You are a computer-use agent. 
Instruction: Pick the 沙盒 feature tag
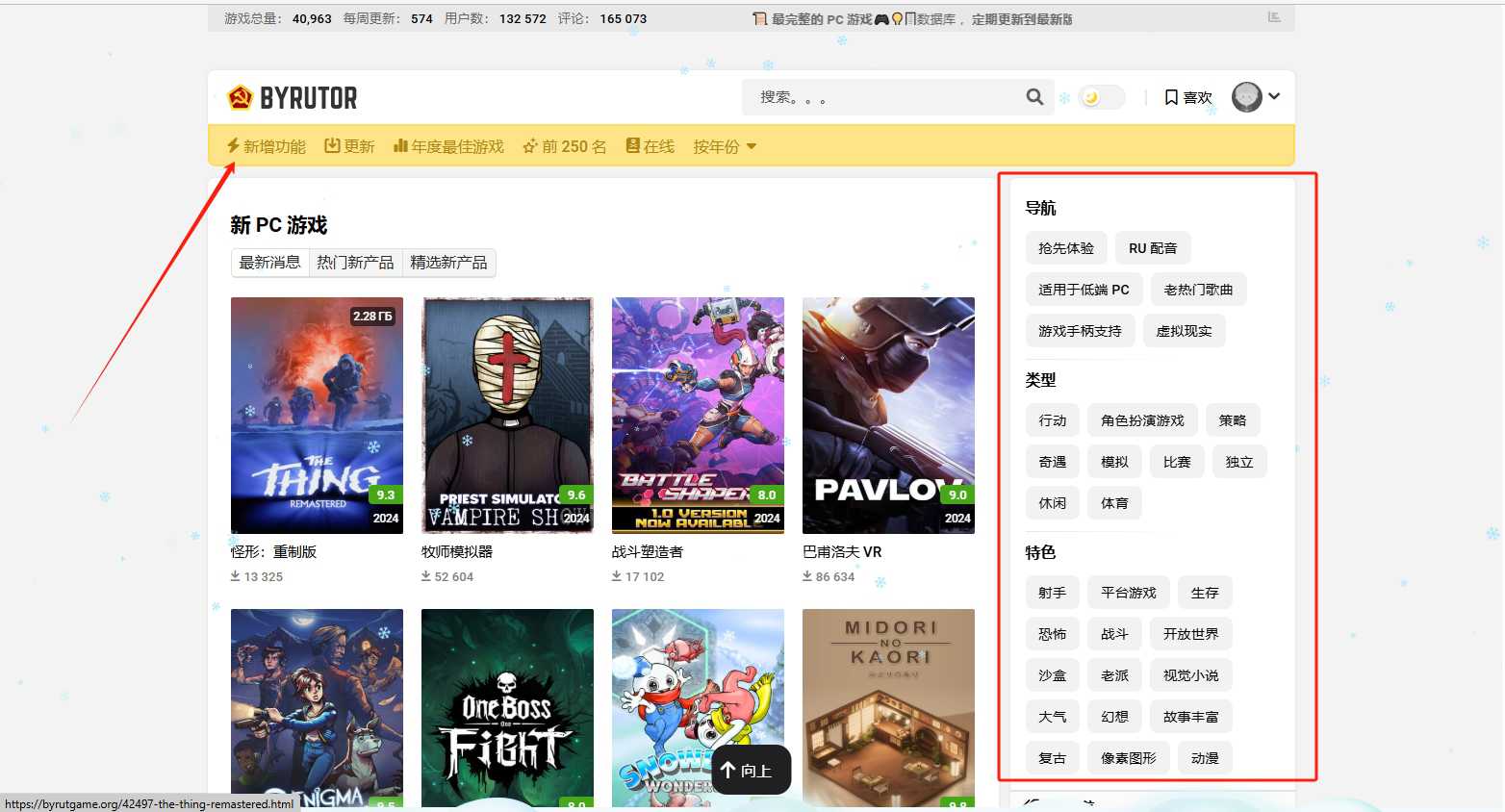pyautogui.click(x=1053, y=675)
